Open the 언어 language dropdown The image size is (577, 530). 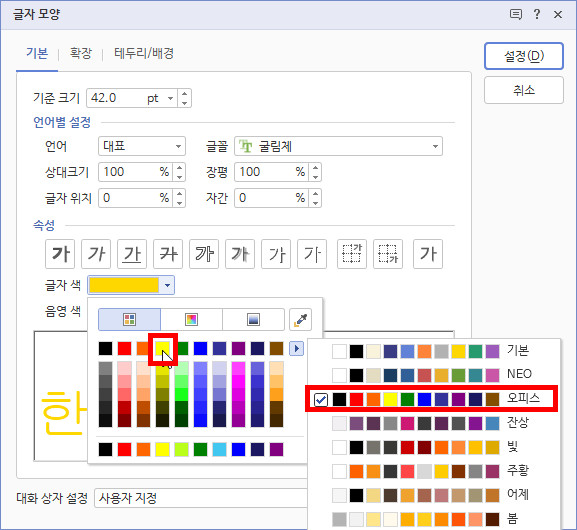[142, 146]
